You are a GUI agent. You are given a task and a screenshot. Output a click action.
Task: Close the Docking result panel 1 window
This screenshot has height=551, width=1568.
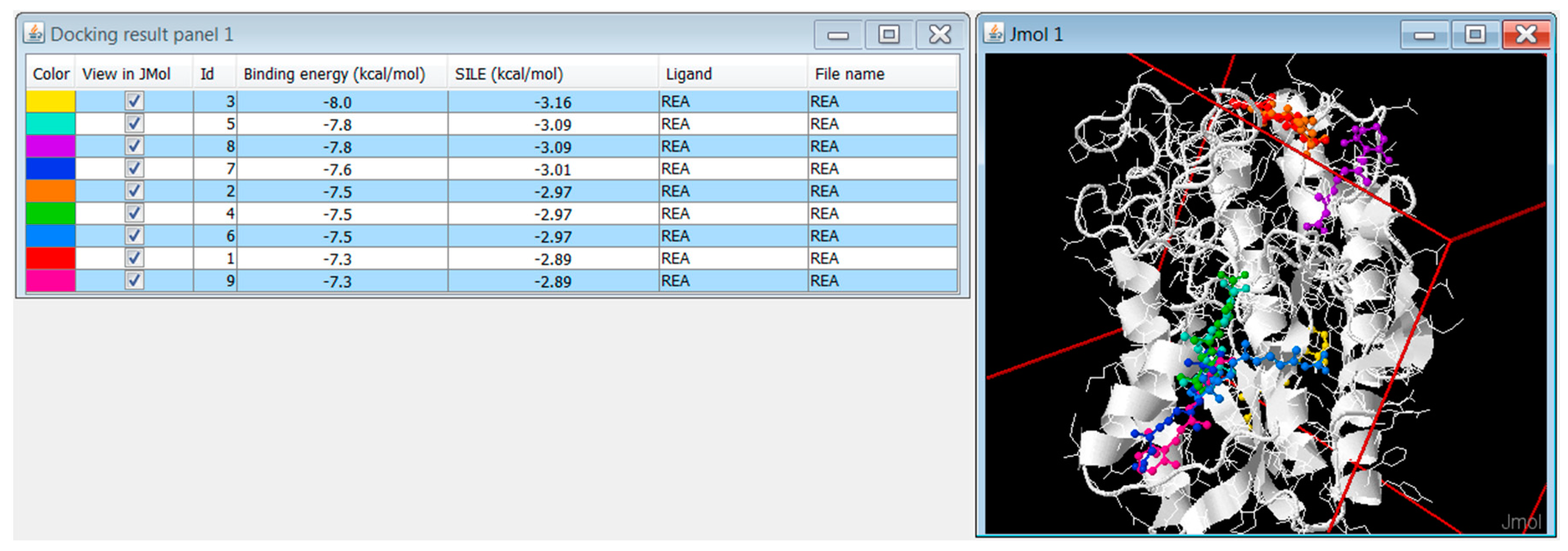click(940, 35)
